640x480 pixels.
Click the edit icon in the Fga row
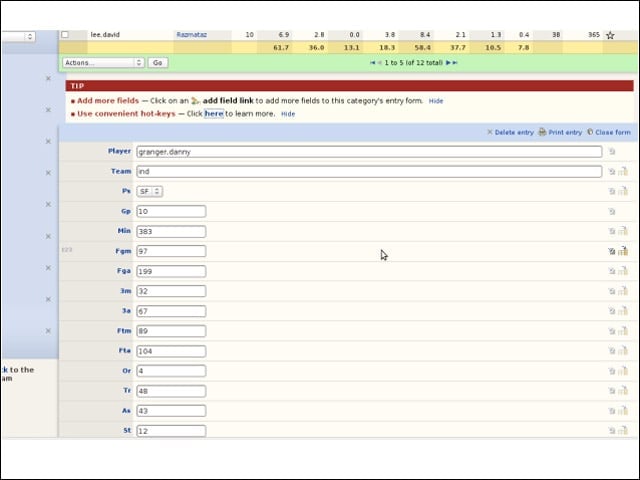(x=612, y=271)
